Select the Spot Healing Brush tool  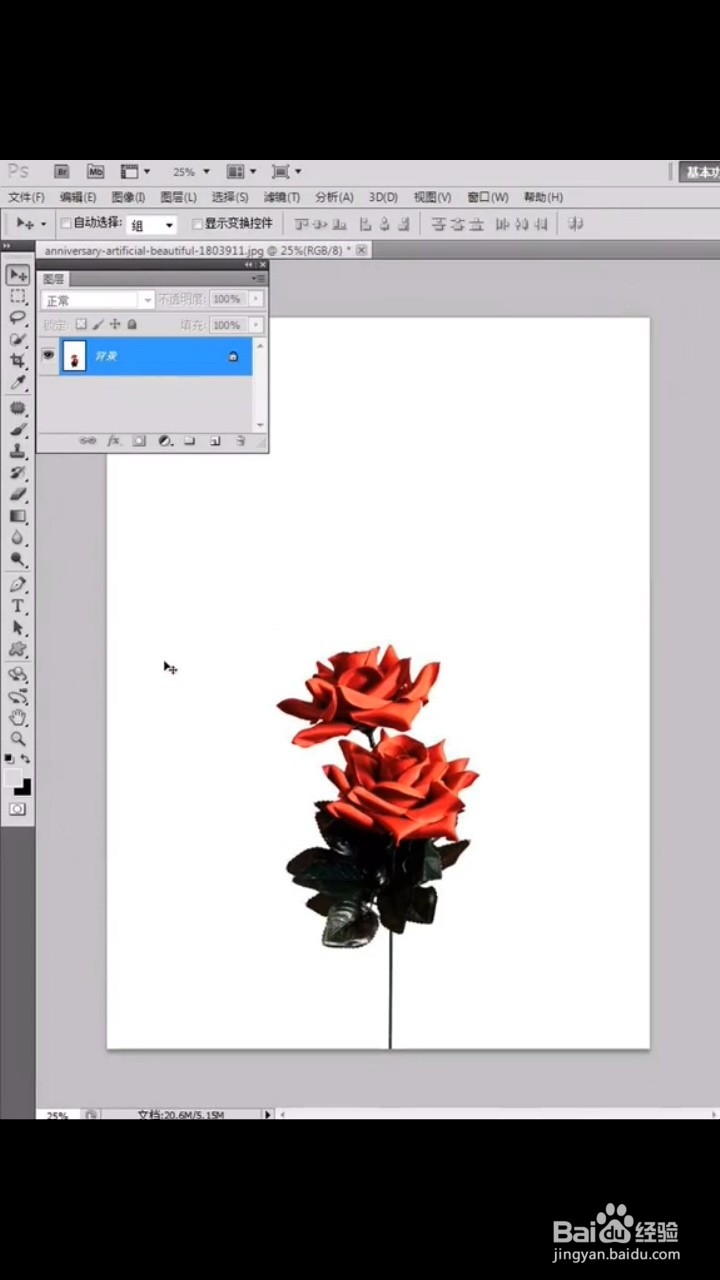pyautogui.click(x=18, y=408)
